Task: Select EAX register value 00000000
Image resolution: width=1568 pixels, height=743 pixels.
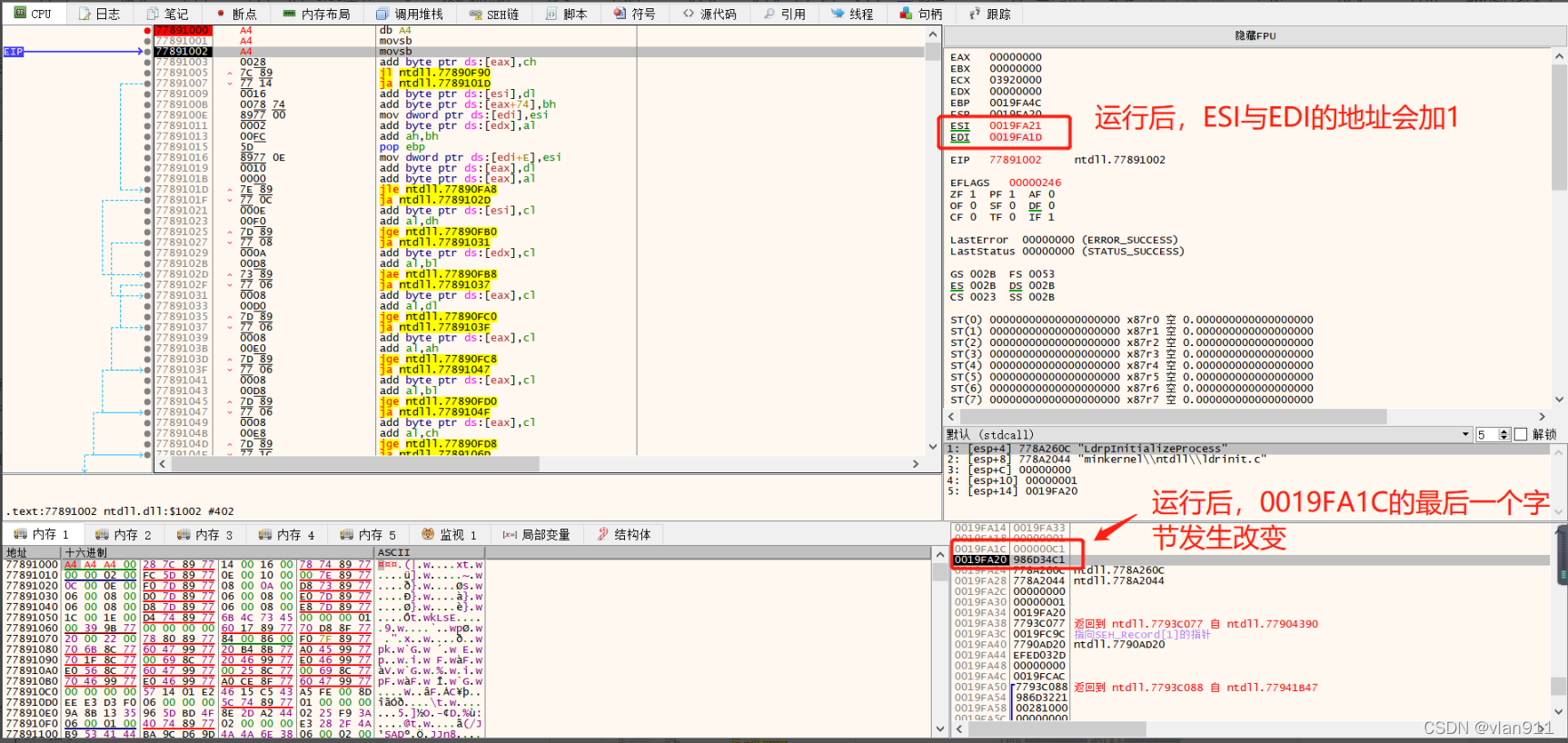Action: (1016, 57)
